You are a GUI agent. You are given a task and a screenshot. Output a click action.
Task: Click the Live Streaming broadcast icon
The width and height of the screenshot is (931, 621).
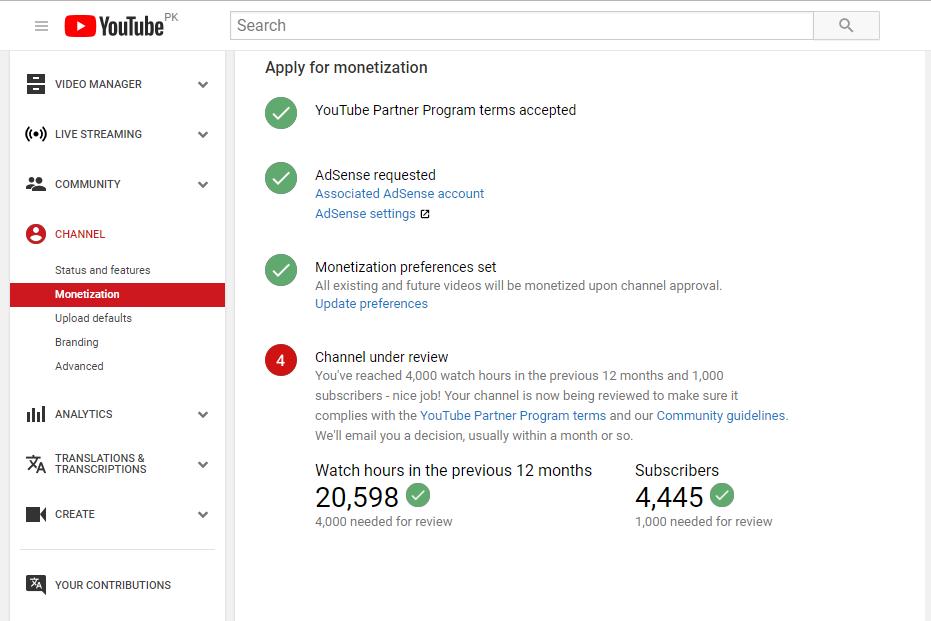coord(36,134)
